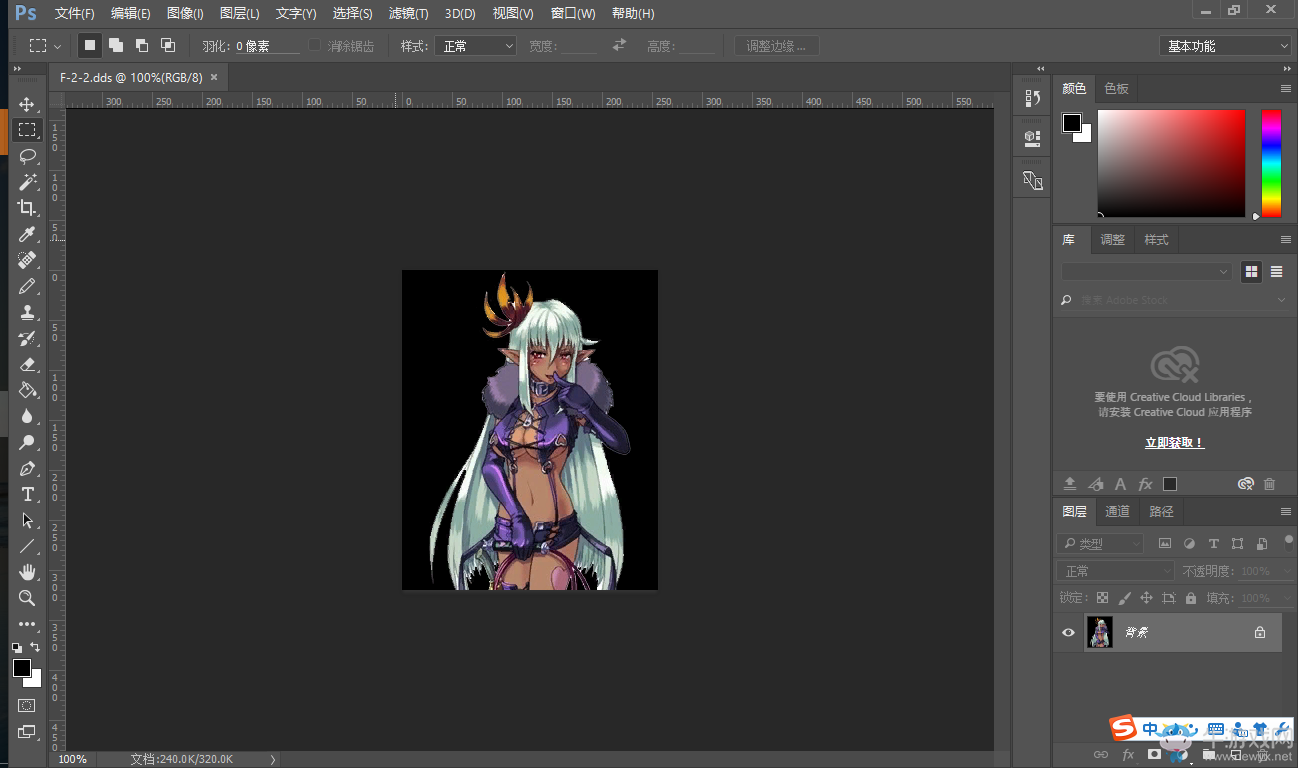Select the Move tool
This screenshot has height=768, width=1298.
click(x=27, y=104)
